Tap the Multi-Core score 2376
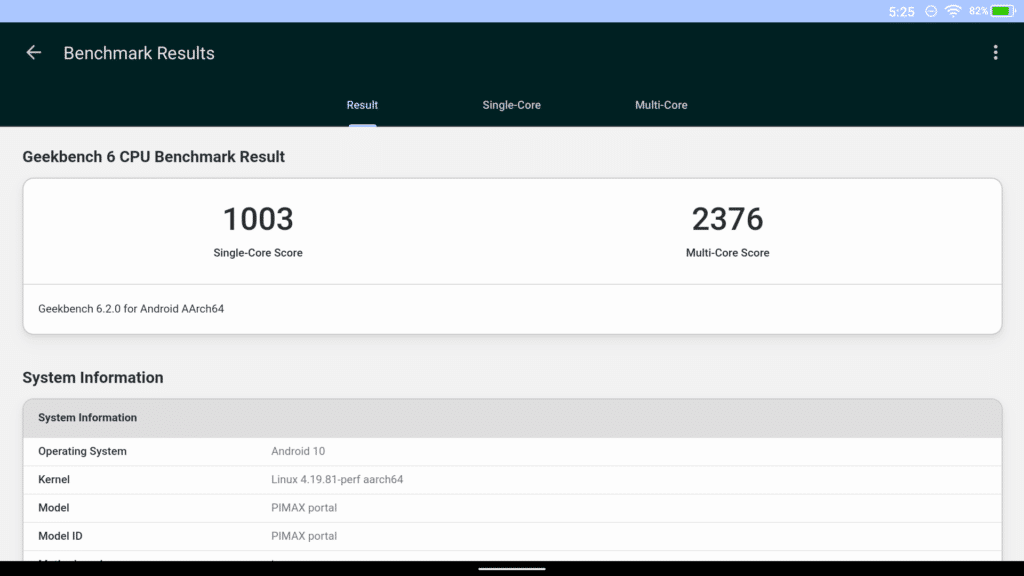1024x576 pixels. pyautogui.click(x=727, y=219)
